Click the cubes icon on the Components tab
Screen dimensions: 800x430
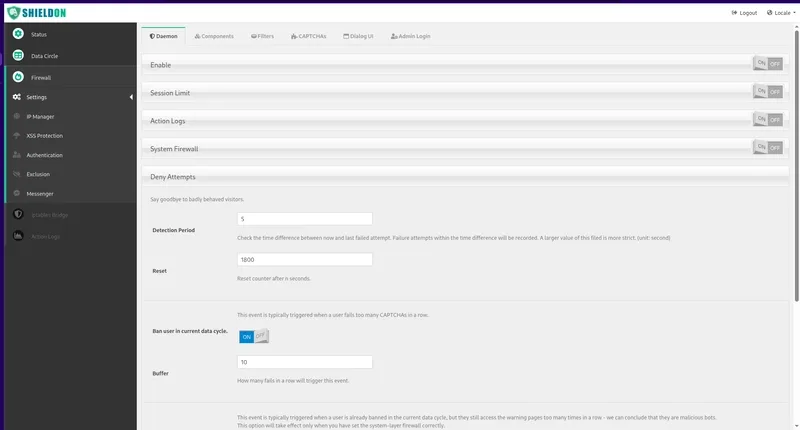(197, 36)
